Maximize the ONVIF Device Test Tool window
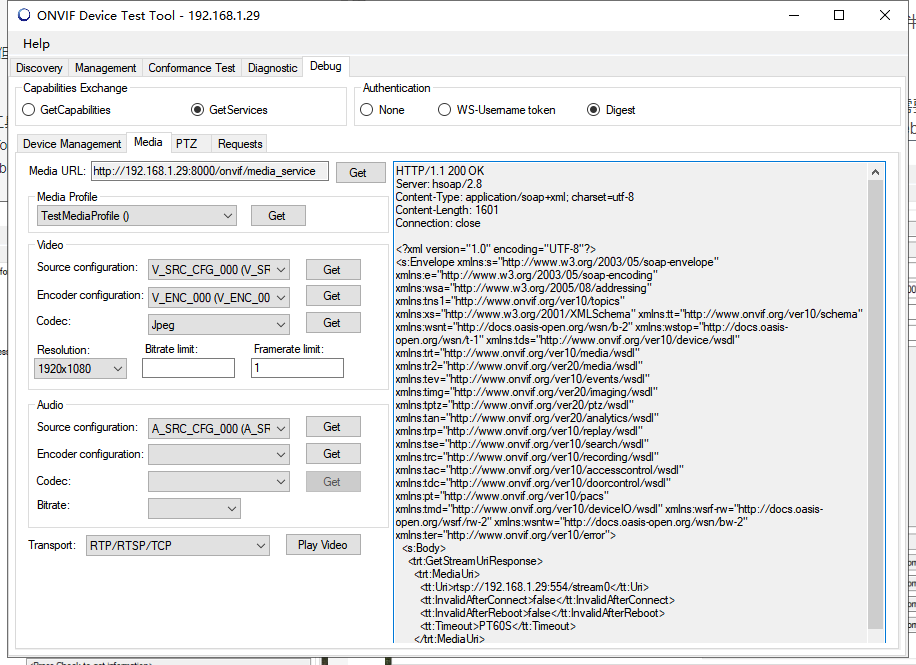 pos(839,15)
